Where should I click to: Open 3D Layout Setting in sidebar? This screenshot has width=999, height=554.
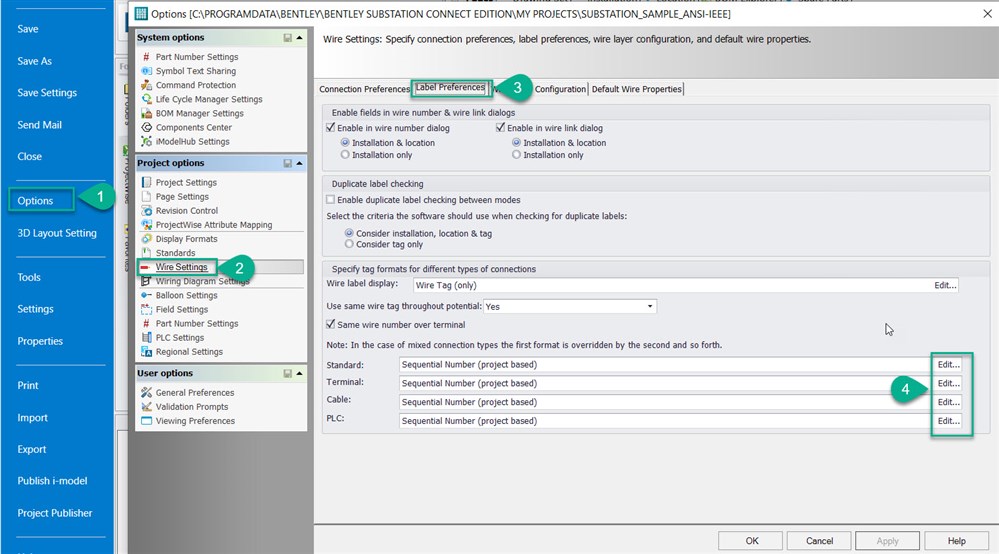[57, 233]
